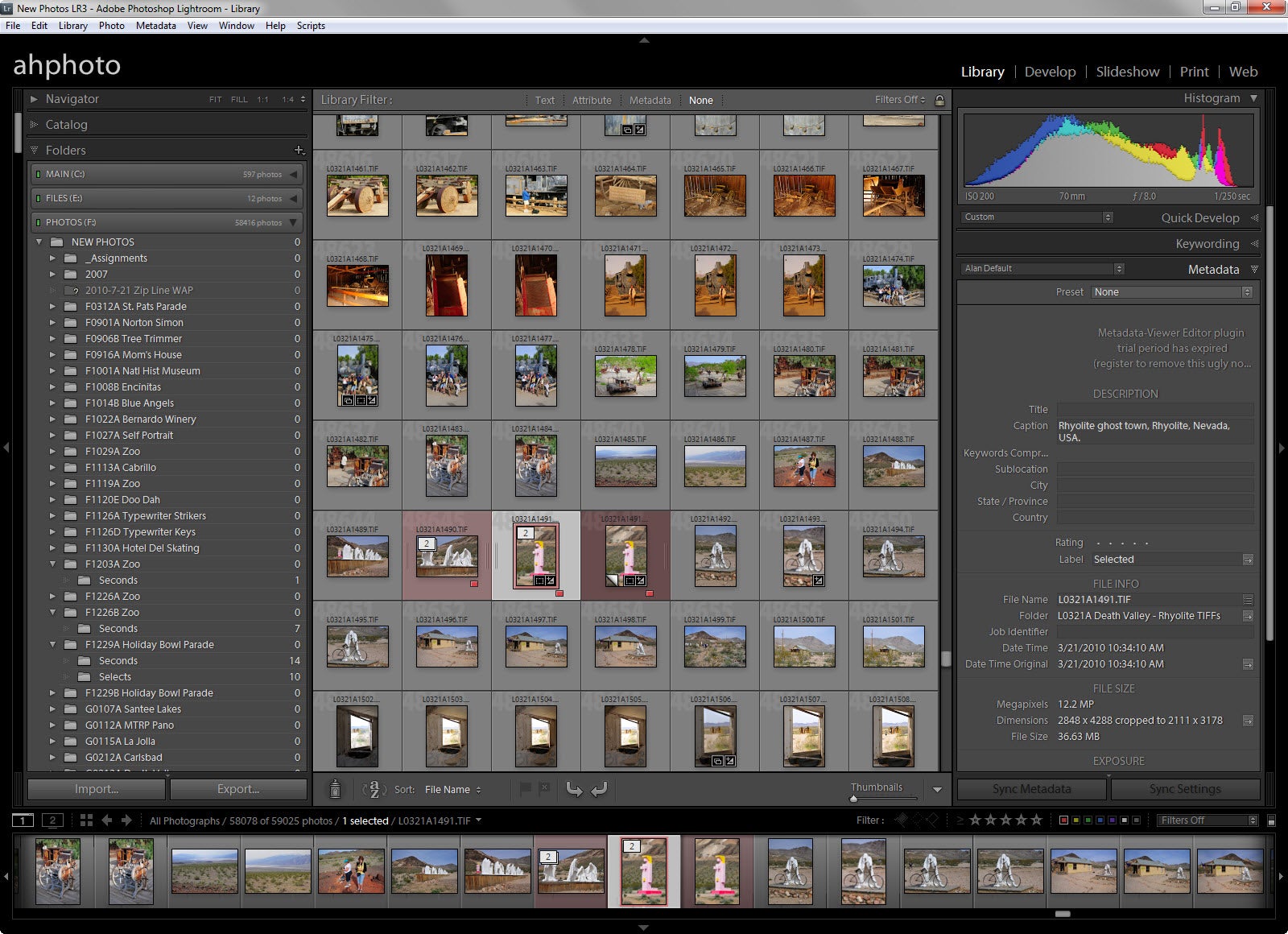Open second window display button 2
Viewport: 1288px width, 934px height.
tap(52, 820)
